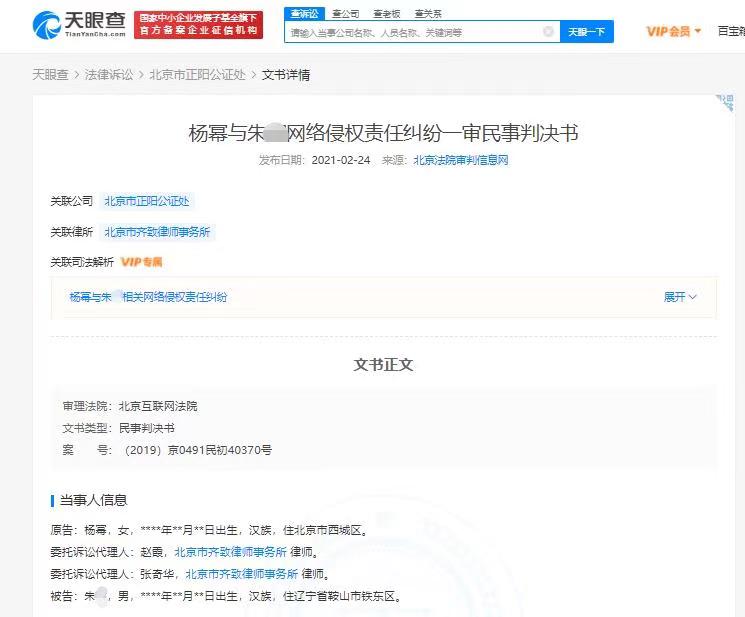Viewport: 745px width, 617px height.
Task: Click the document title 网络侵权责任纠纷一审民事判决书
Action: (384, 133)
